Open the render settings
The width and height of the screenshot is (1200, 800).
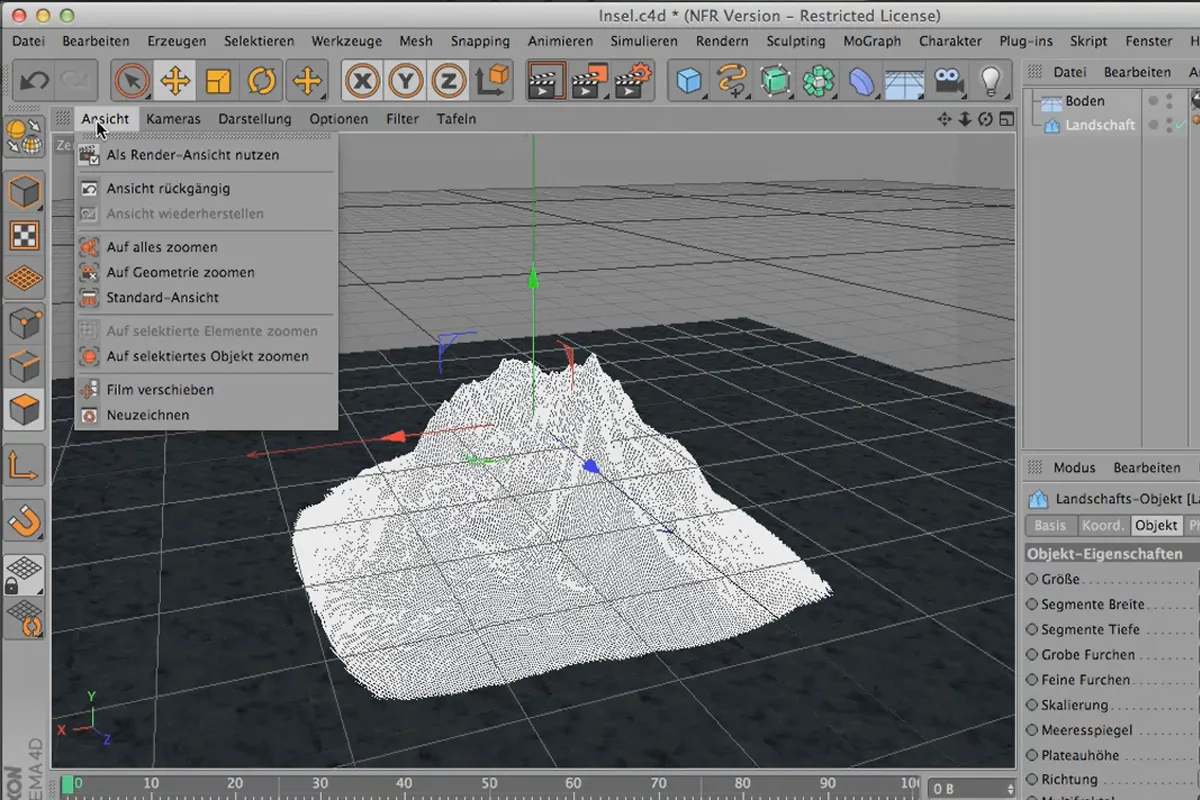click(x=634, y=81)
